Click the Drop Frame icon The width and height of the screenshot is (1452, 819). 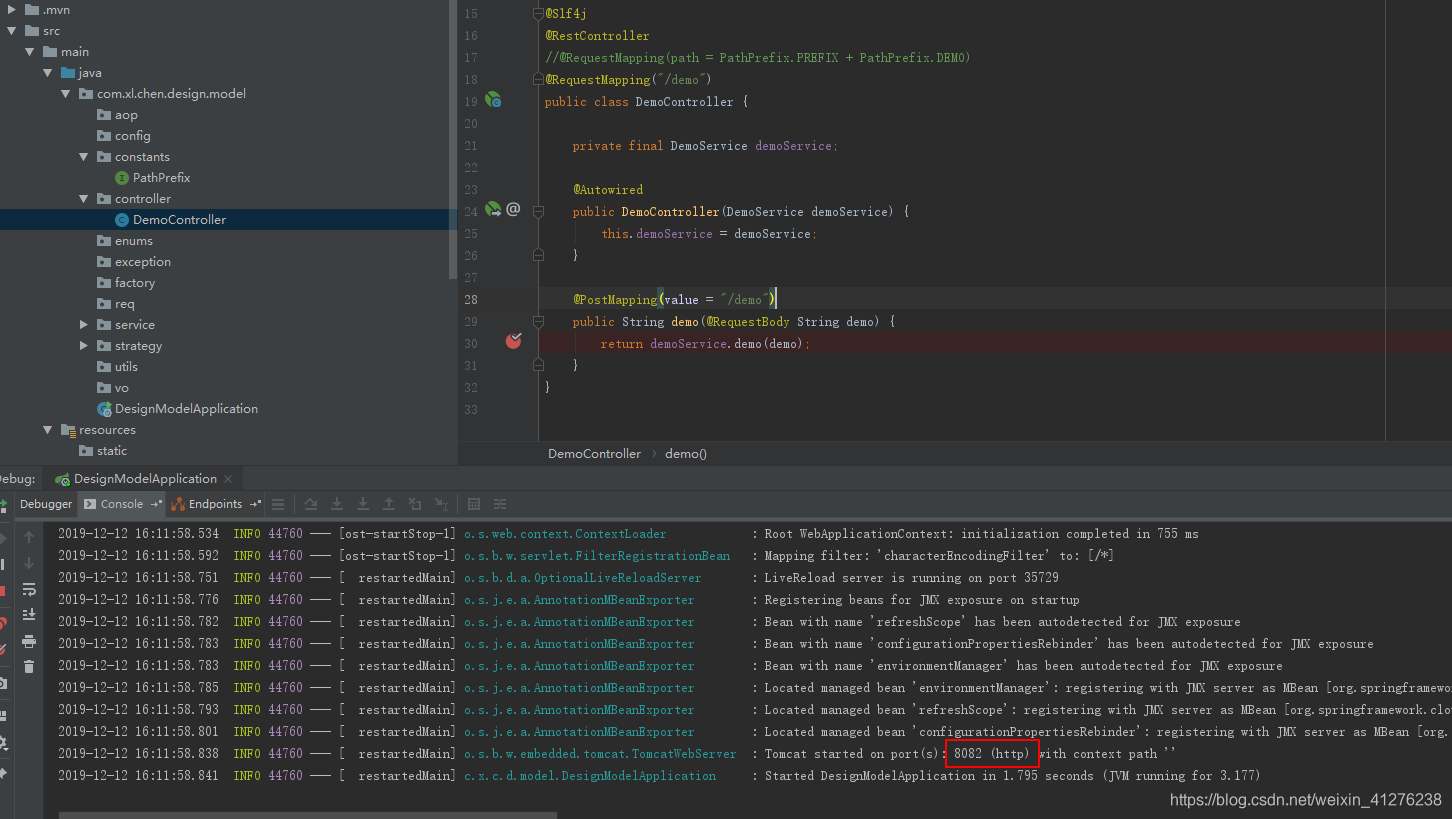(x=415, y=504)
